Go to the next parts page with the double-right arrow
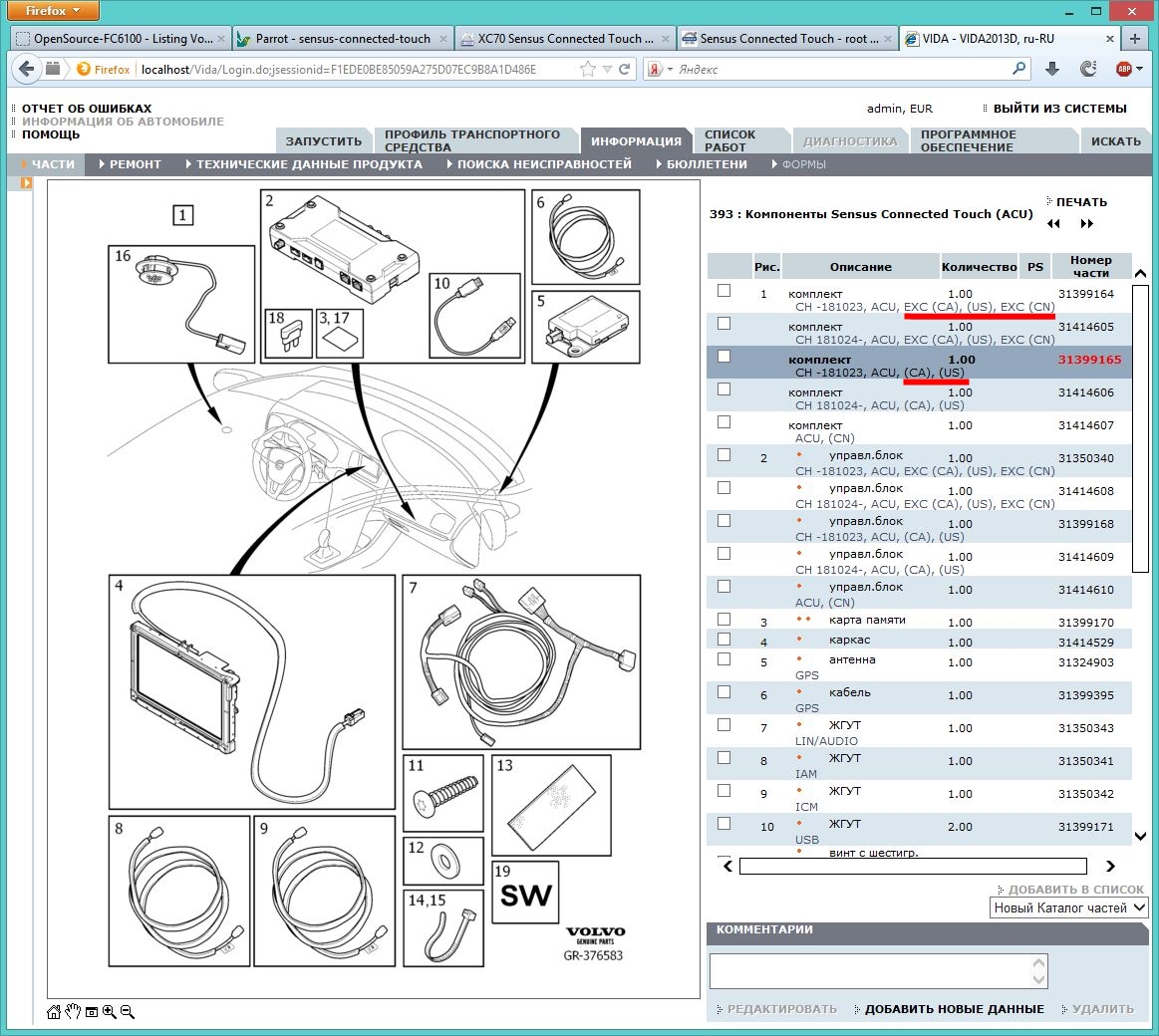This screenshot has height=1036, width=1159. pos(1086,223)
